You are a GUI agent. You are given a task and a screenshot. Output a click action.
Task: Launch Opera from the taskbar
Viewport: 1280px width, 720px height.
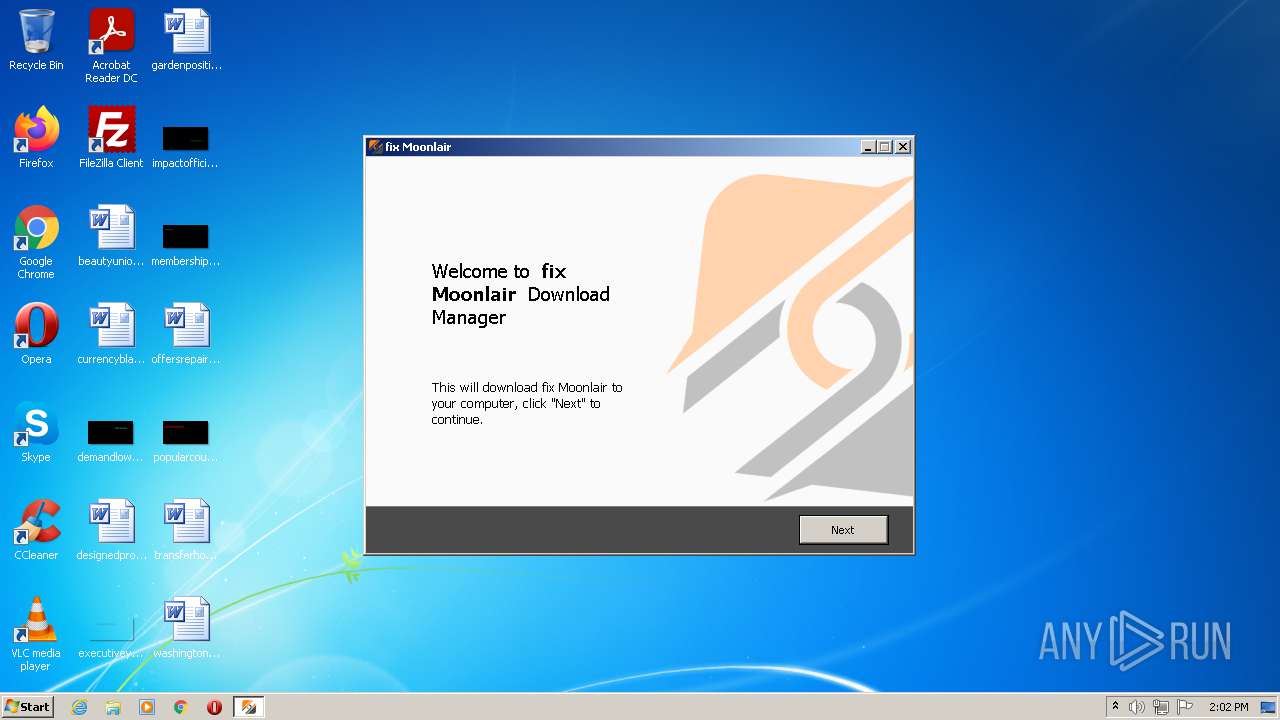[x=214, y=707]
